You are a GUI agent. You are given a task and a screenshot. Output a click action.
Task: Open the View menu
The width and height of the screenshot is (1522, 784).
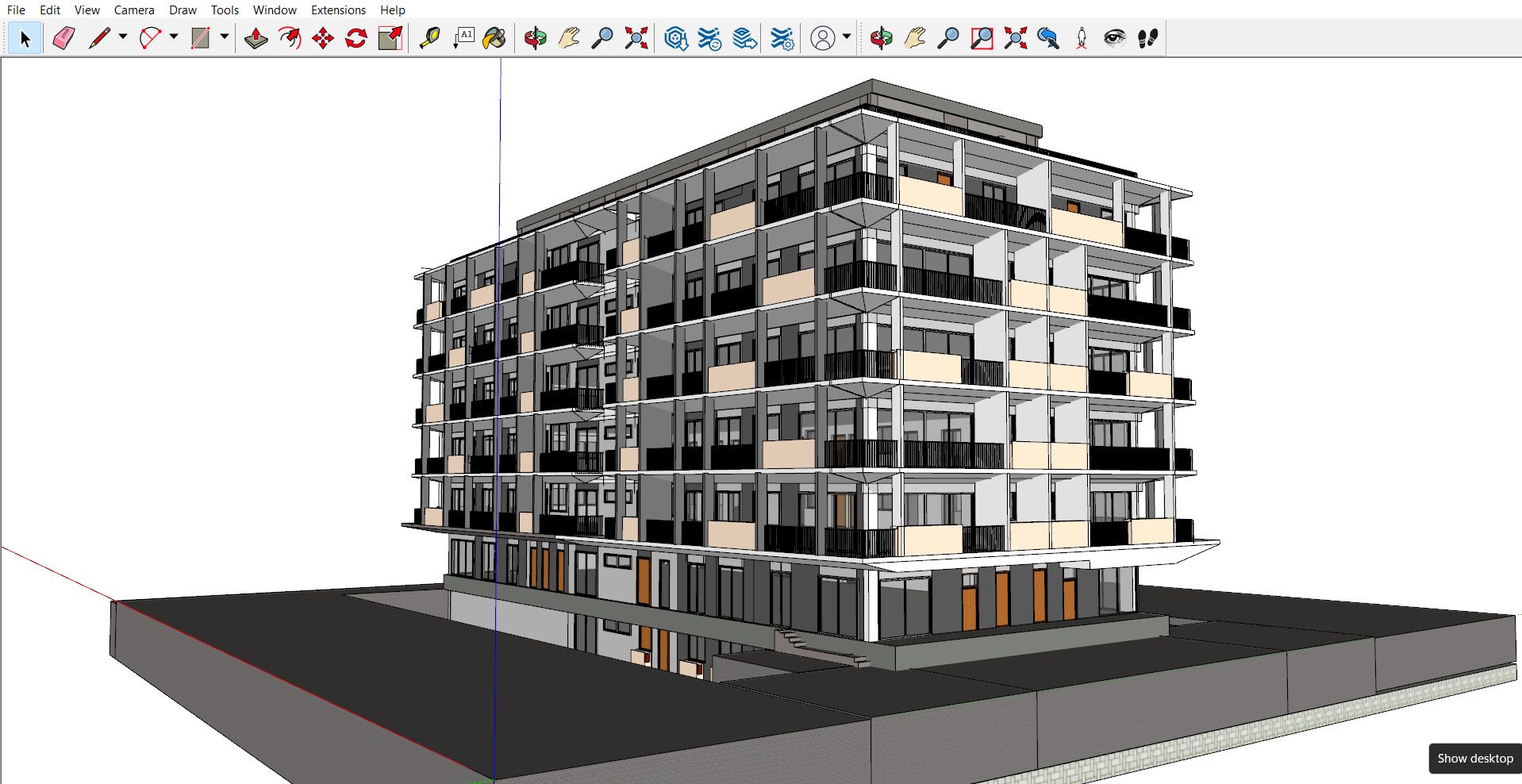(x=87, y=10)
